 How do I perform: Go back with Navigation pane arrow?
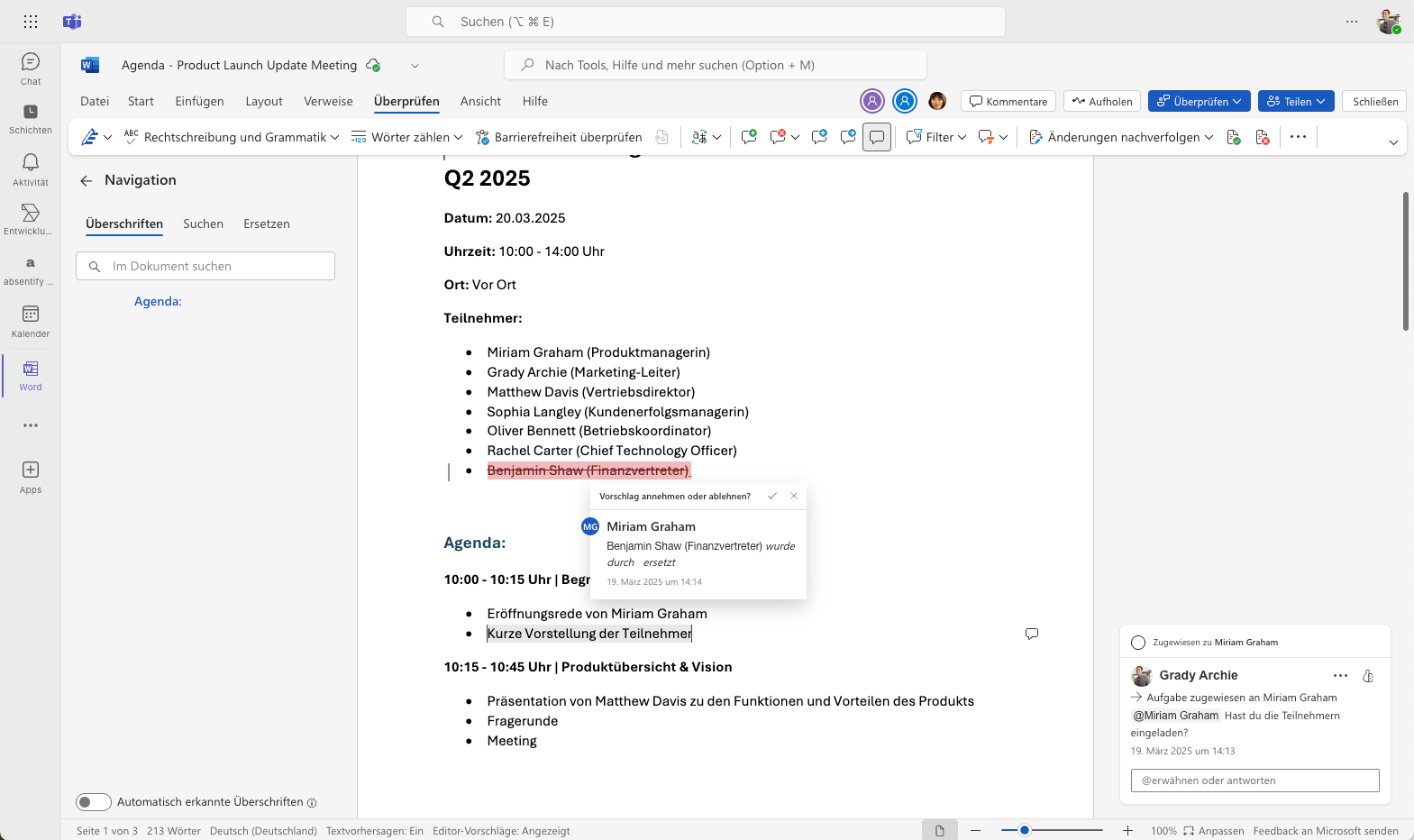(87, 180)
